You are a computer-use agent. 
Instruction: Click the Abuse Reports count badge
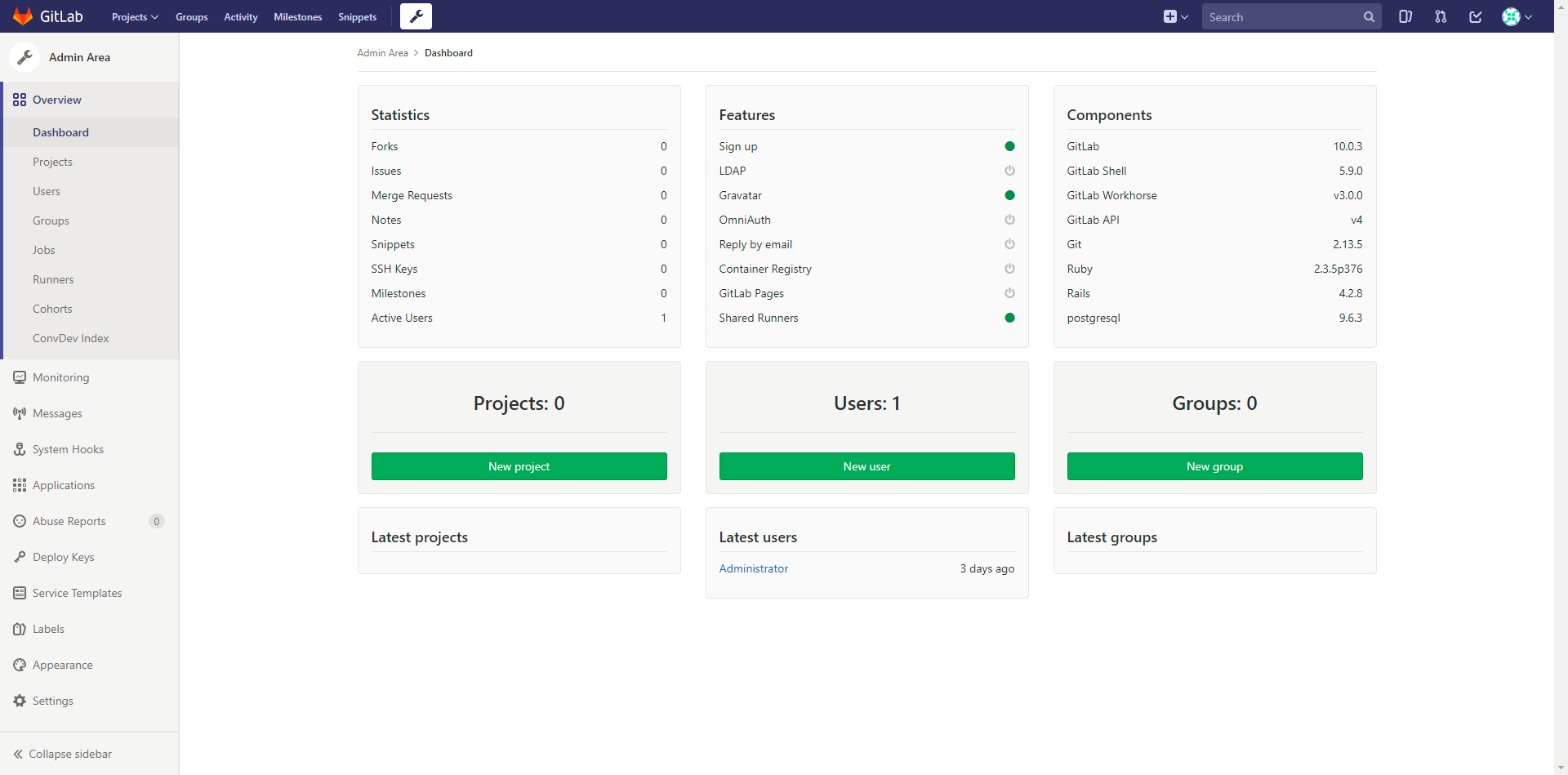coord(157,521)
